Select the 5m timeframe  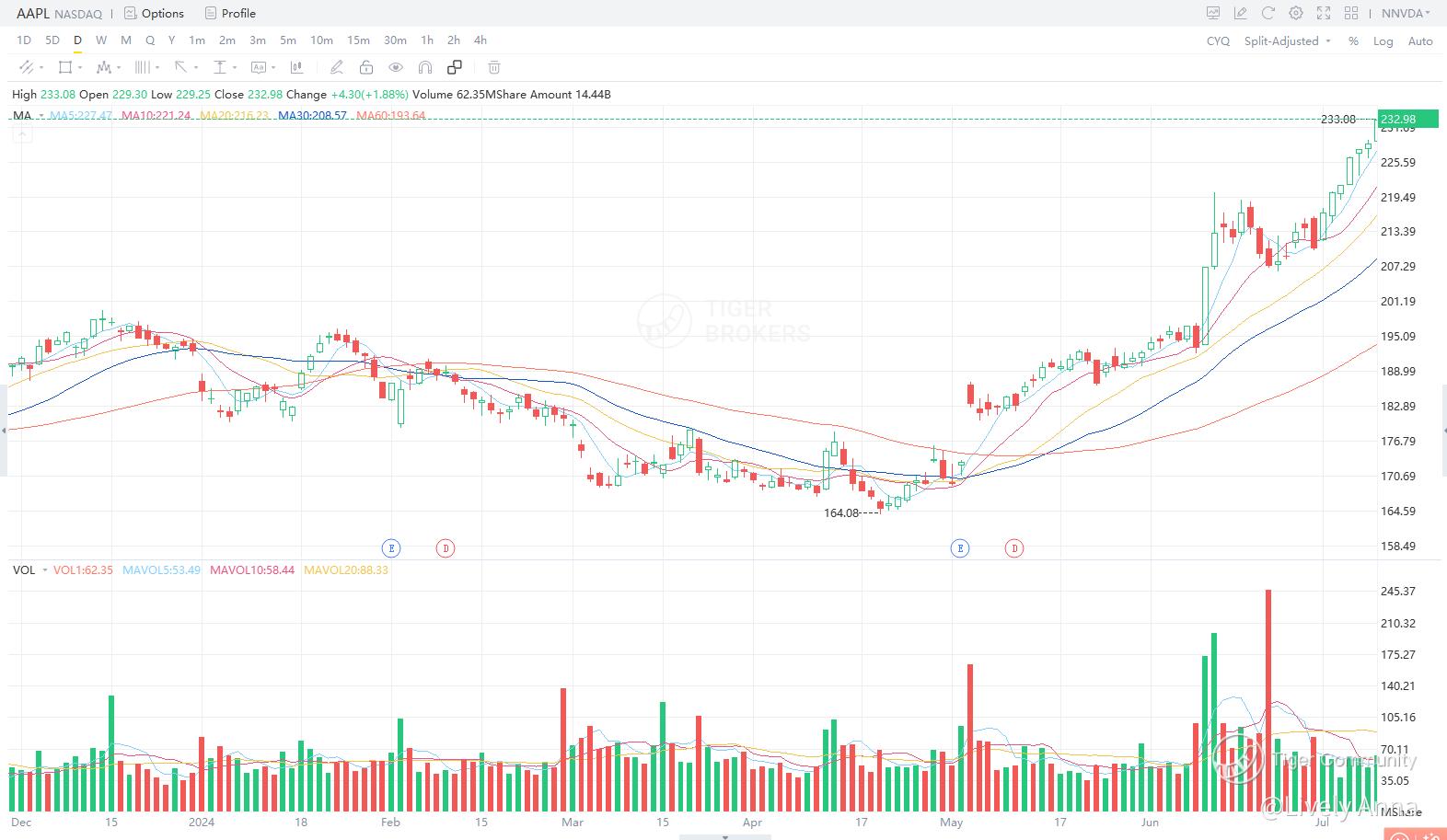pyautogui.click(x=288, y=40)
